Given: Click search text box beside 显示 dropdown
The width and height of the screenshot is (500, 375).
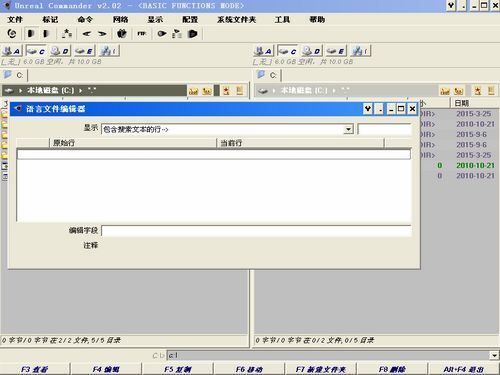Looking at the screenshot, I should [x=384, y=129].
